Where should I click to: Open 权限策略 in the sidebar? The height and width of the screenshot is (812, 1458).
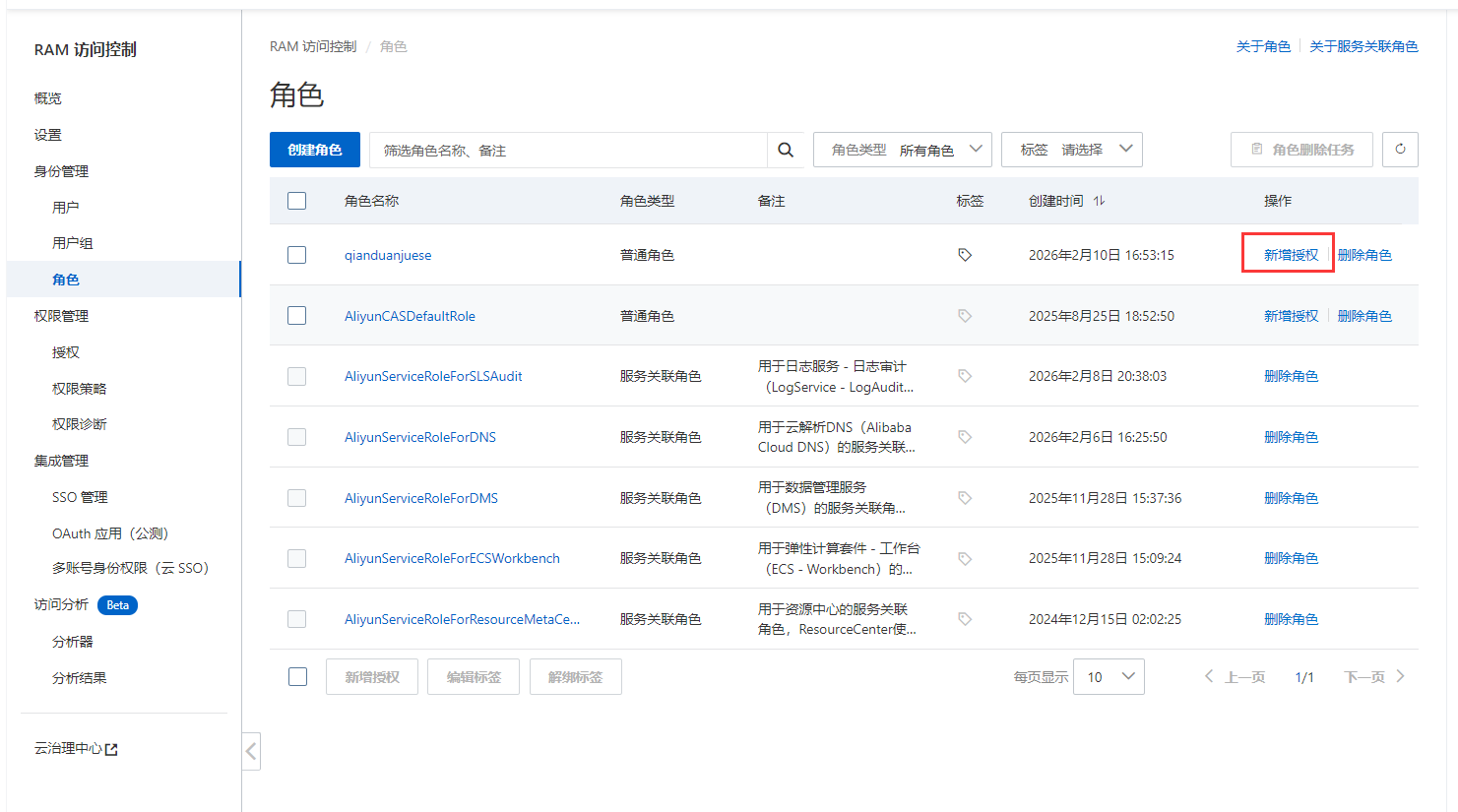pos(79,389)
